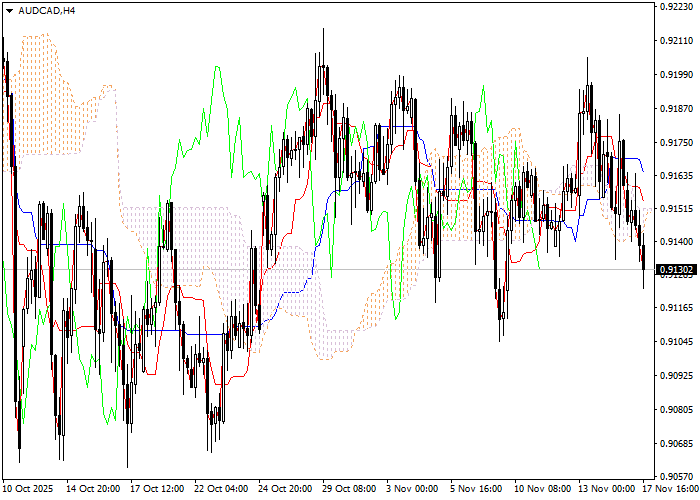This screenshot has width=700, height=500.
Task: Open the chart menu triangle beside AUDCAD,H4
Action: [9, 11]
